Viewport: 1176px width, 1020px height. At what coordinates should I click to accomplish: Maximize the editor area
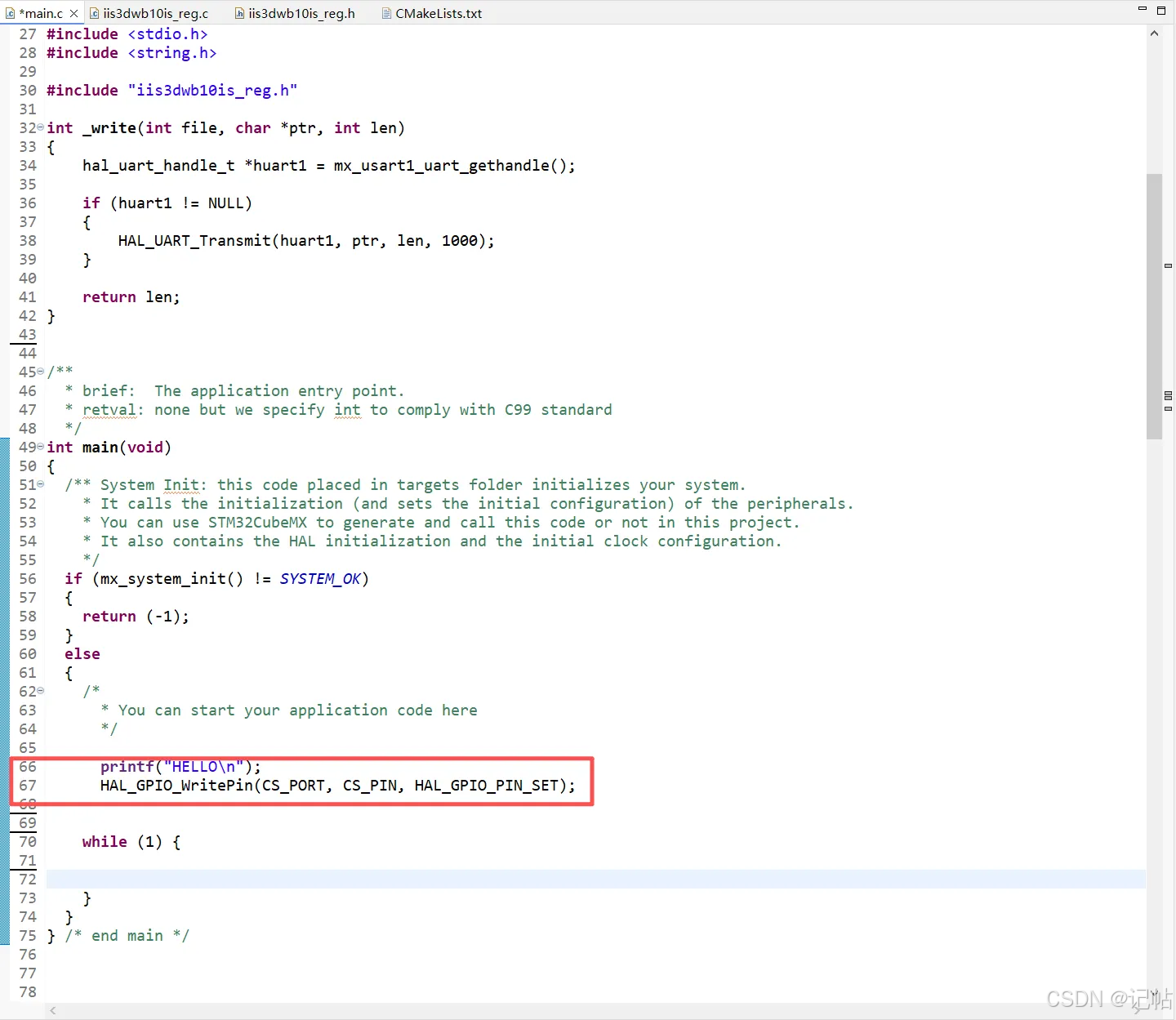(1161, 11)
